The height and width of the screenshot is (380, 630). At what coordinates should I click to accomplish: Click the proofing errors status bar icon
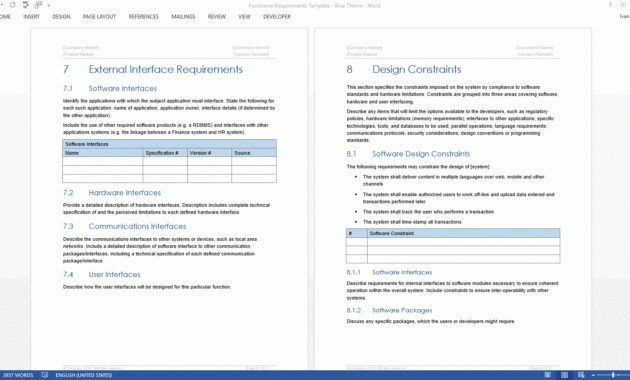[45, 375]
